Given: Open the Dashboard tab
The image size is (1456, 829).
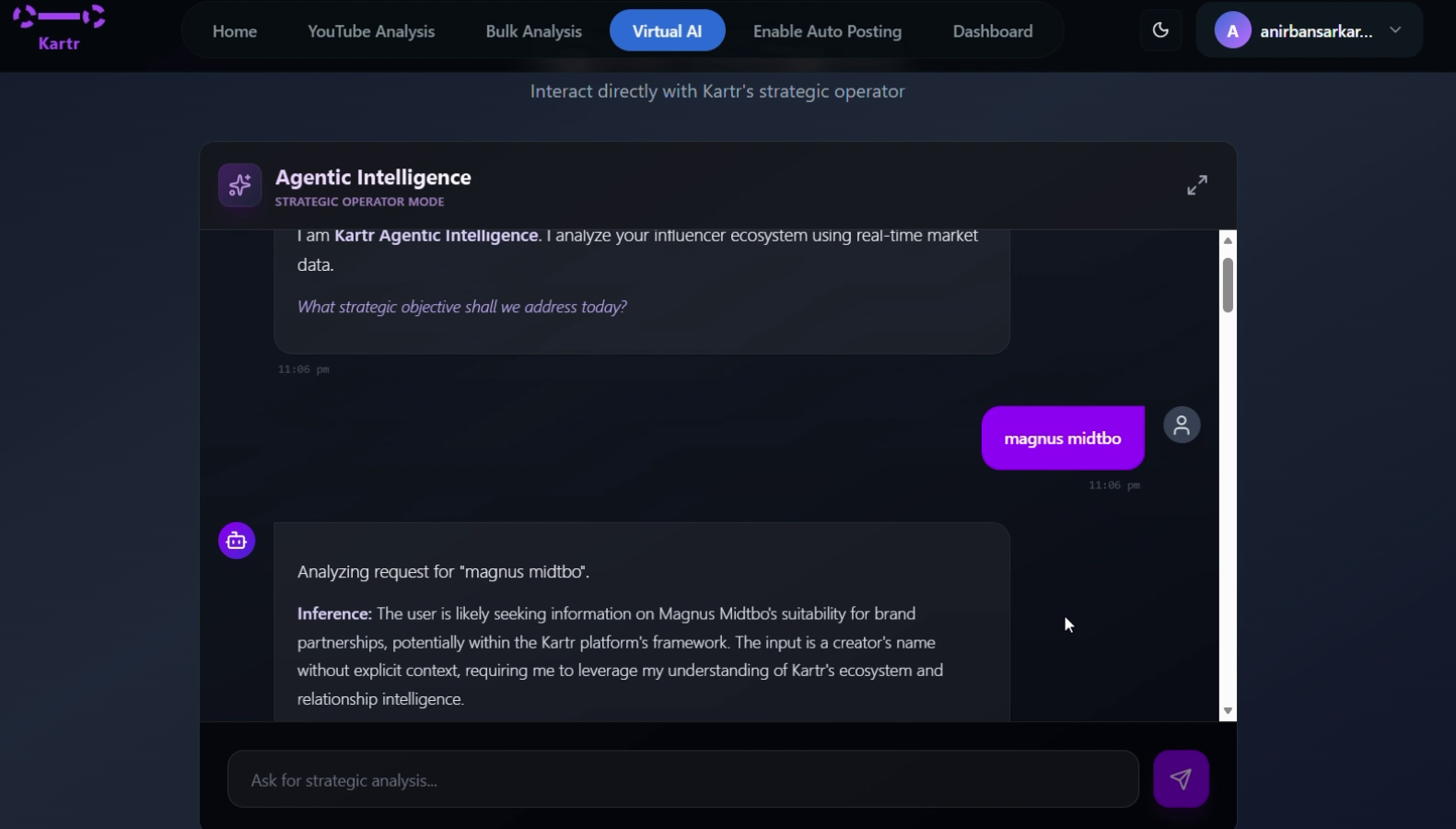Looking at the screenshot, I should point(993,31).
